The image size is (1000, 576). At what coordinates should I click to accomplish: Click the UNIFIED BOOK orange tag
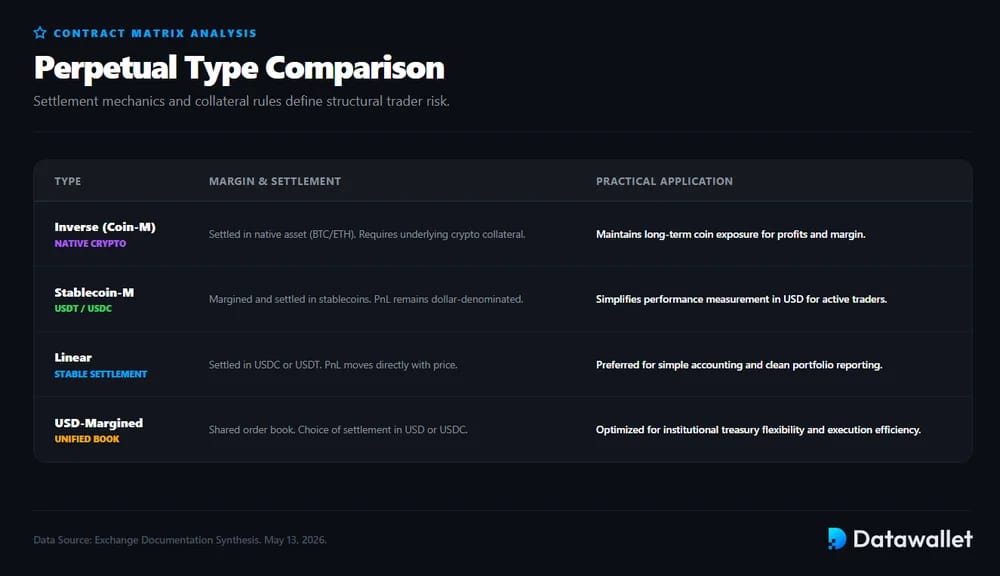click(87, 439)
